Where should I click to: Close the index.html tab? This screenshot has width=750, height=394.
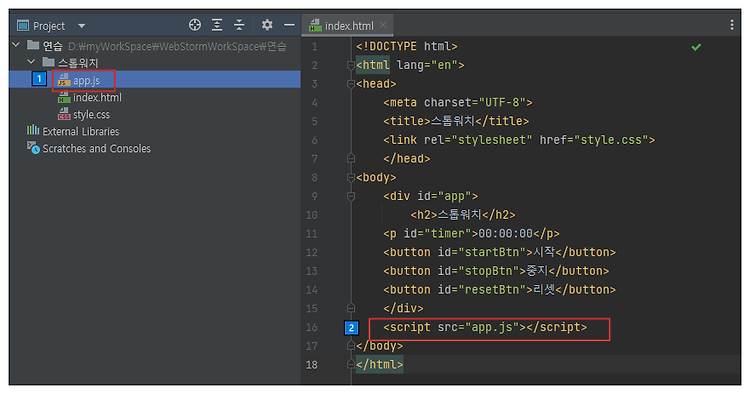coord(383,25)
